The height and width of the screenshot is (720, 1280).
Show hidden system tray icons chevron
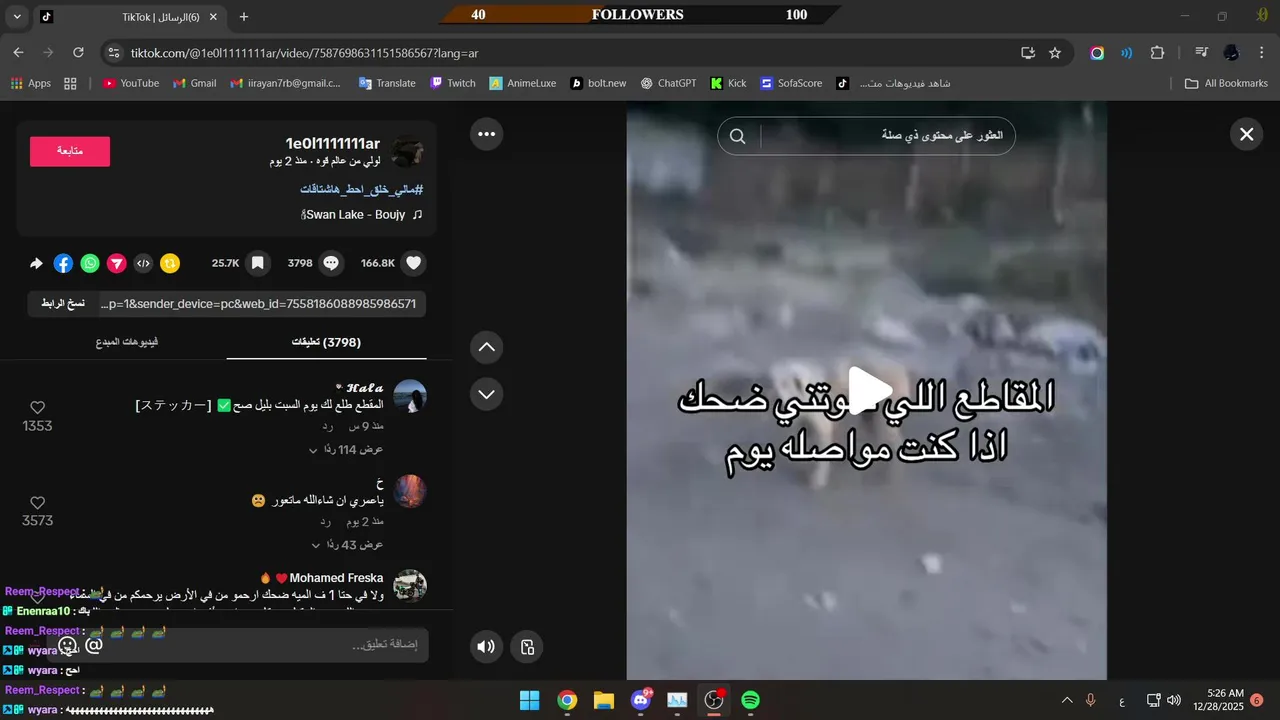(x=1066, y=700)
